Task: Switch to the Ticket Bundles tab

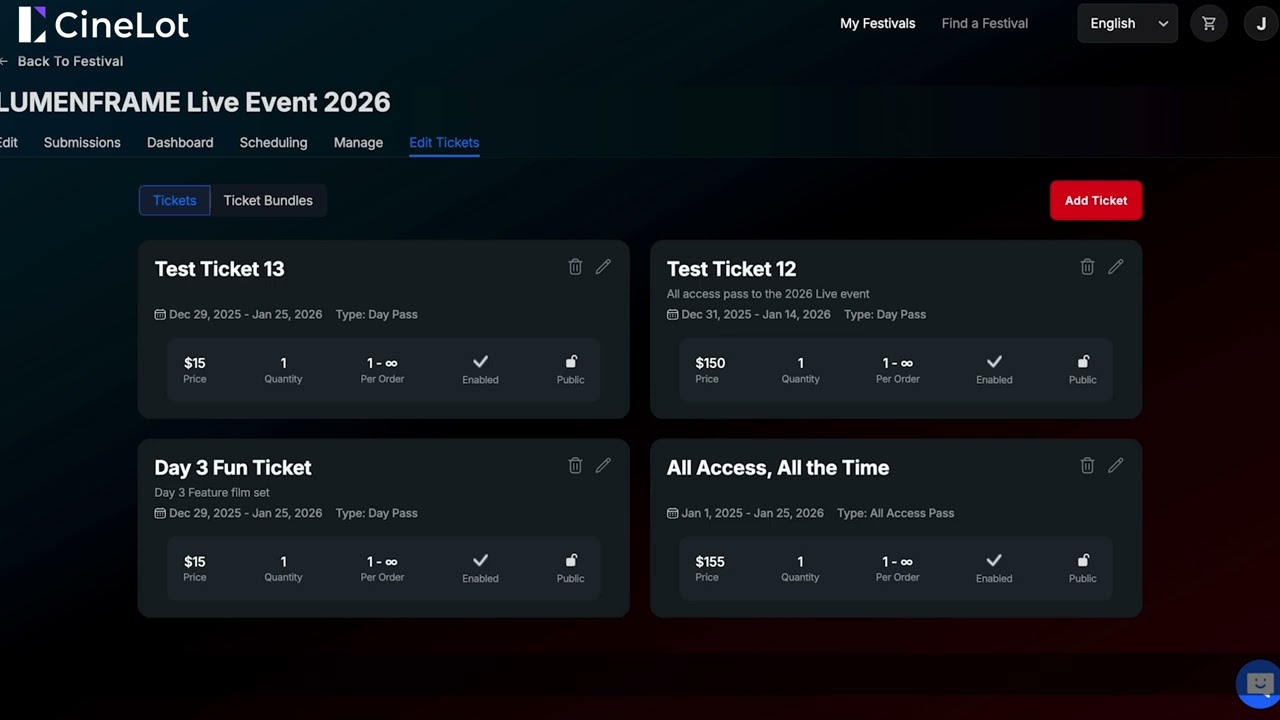Action: click(x=268, y=200)
